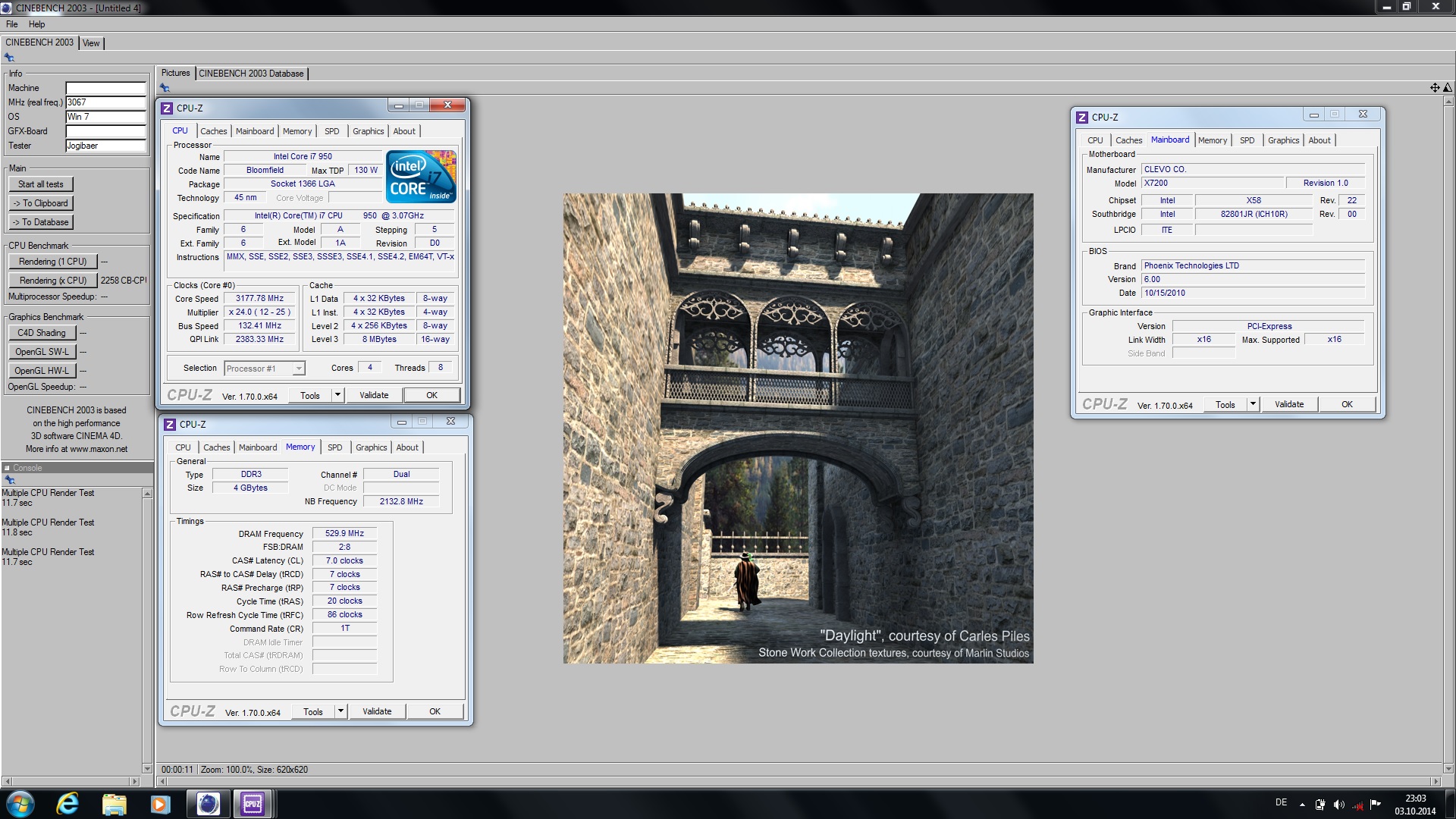Run the OpenGL SW-L benchmark

(42, 352)
